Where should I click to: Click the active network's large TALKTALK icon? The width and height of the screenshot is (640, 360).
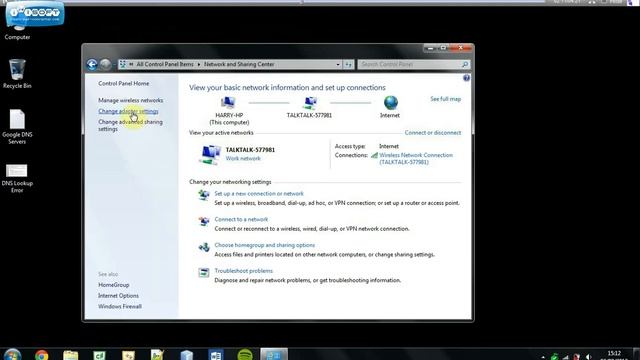click(x=210, y=155)
